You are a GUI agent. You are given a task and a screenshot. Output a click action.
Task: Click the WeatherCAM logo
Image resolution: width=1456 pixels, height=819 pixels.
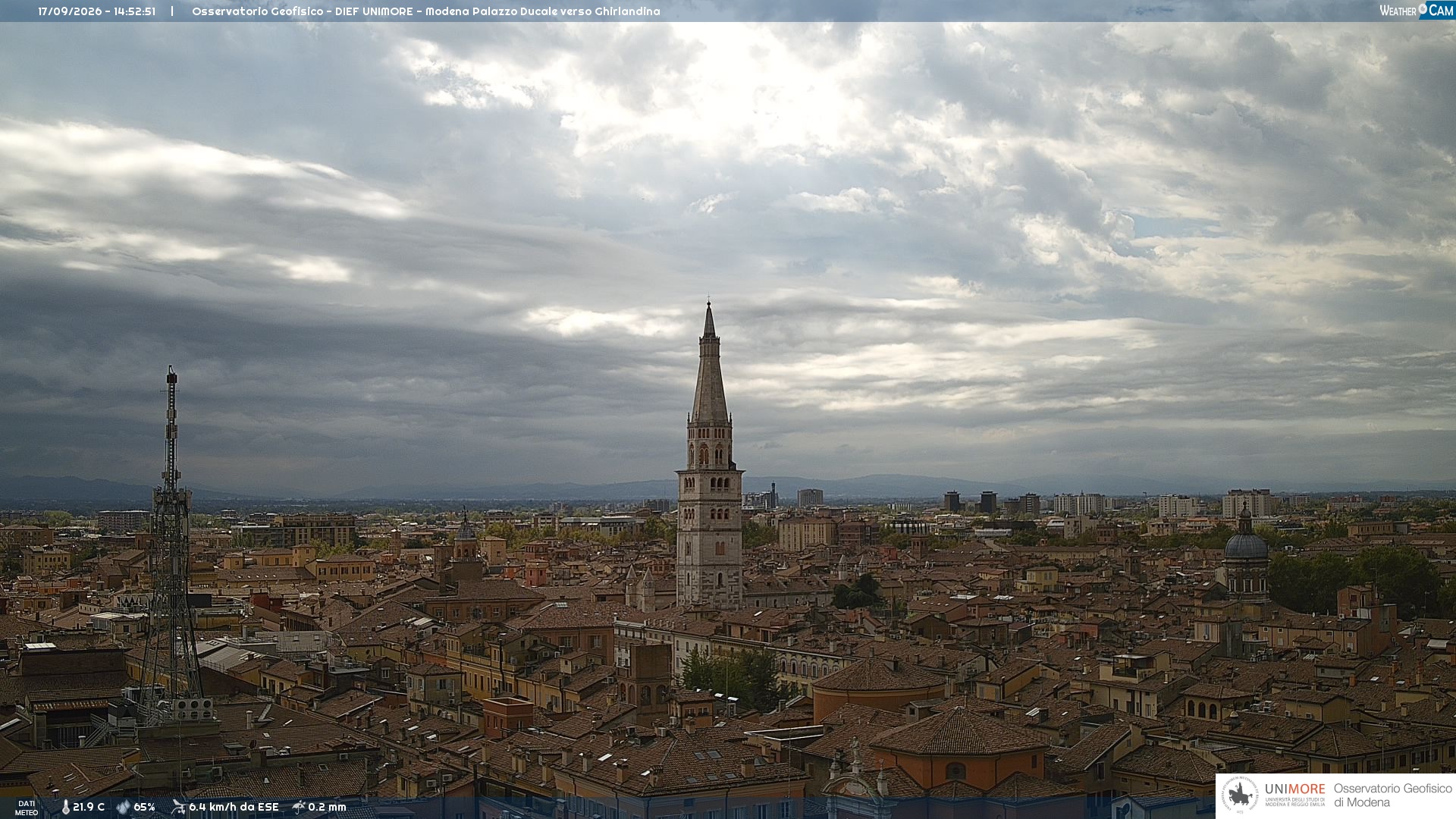1417,11
